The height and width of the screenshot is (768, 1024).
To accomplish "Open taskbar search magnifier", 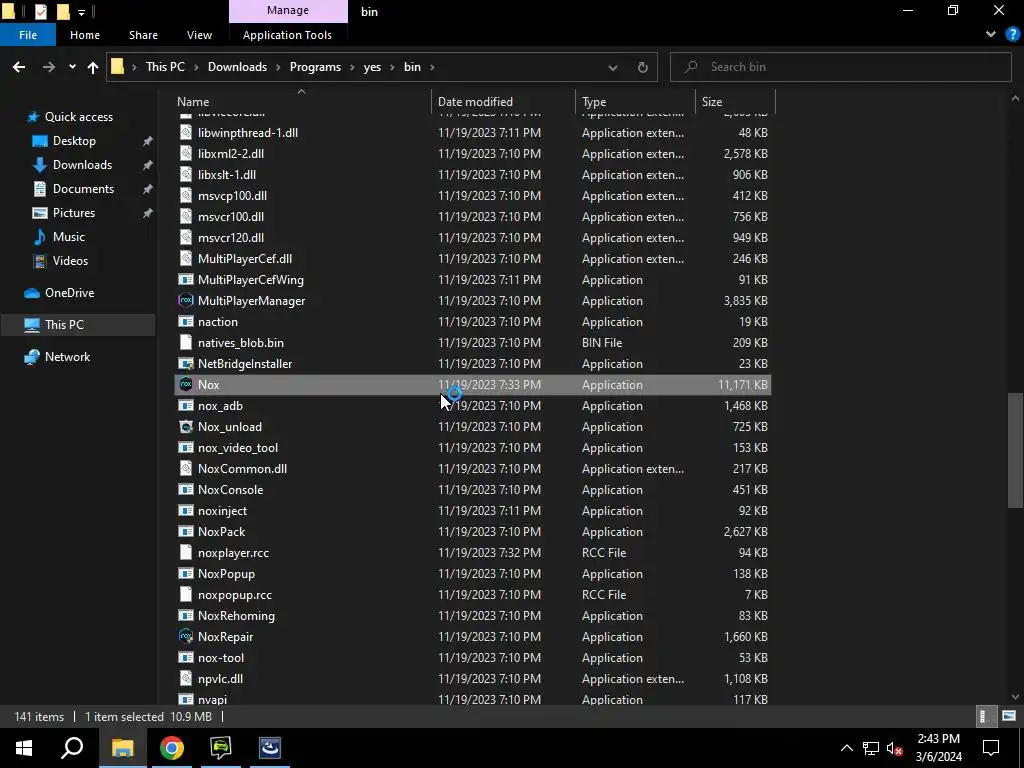I will point(72,748).
